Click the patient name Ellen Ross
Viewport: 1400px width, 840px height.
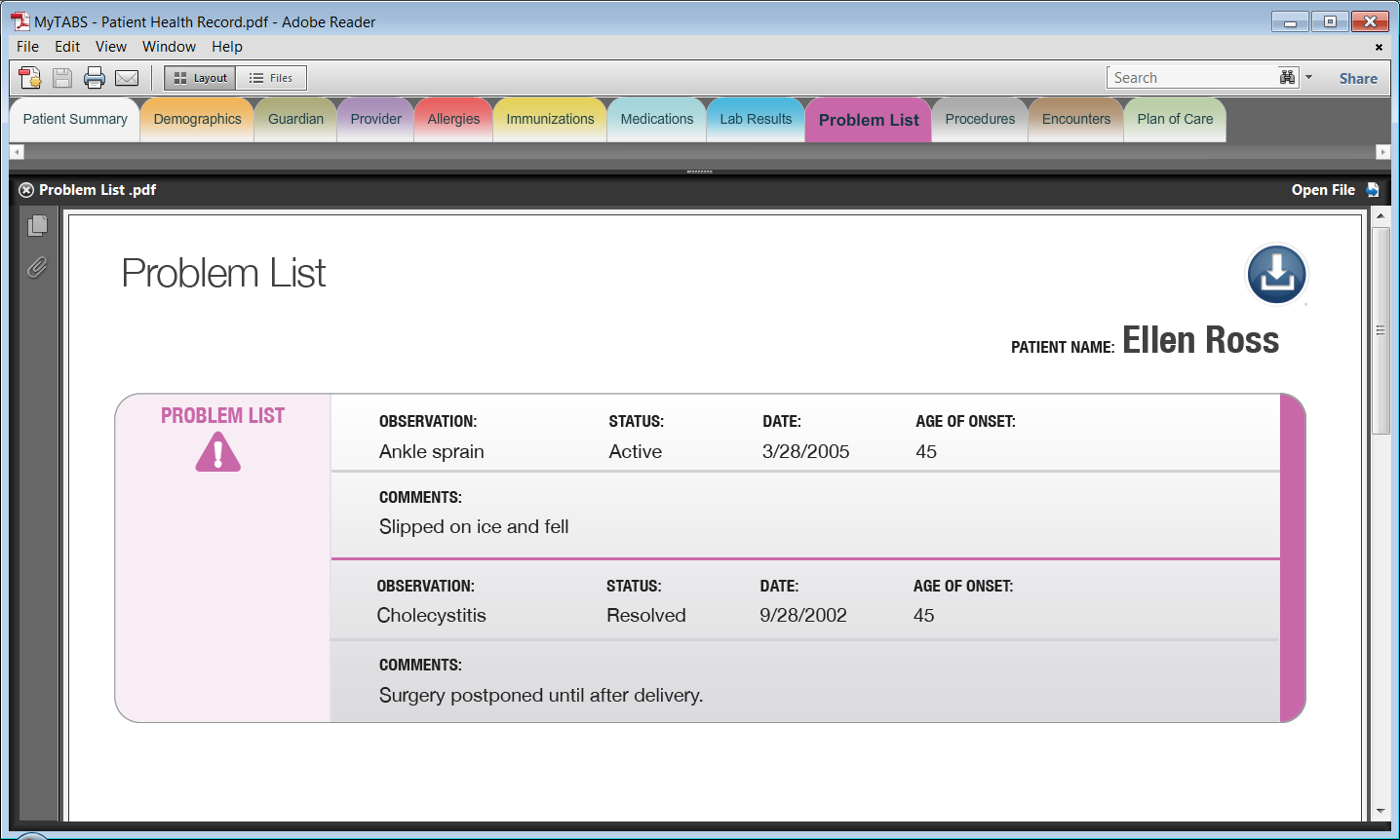pos(1200,340)
